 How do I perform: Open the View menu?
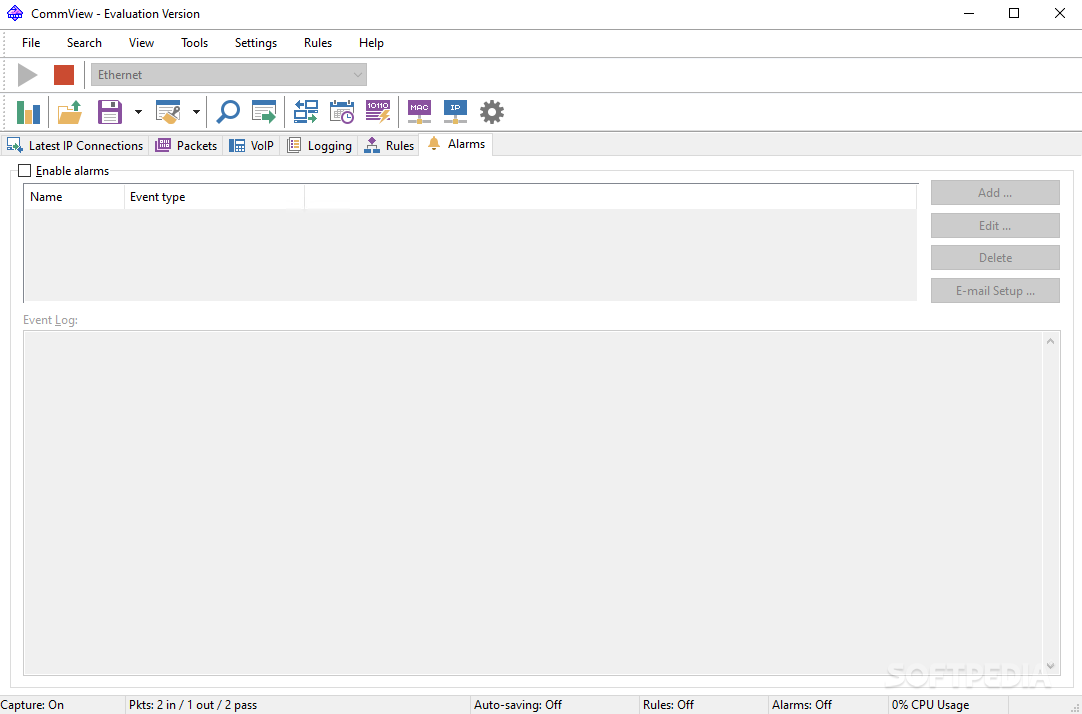[141, 43]
